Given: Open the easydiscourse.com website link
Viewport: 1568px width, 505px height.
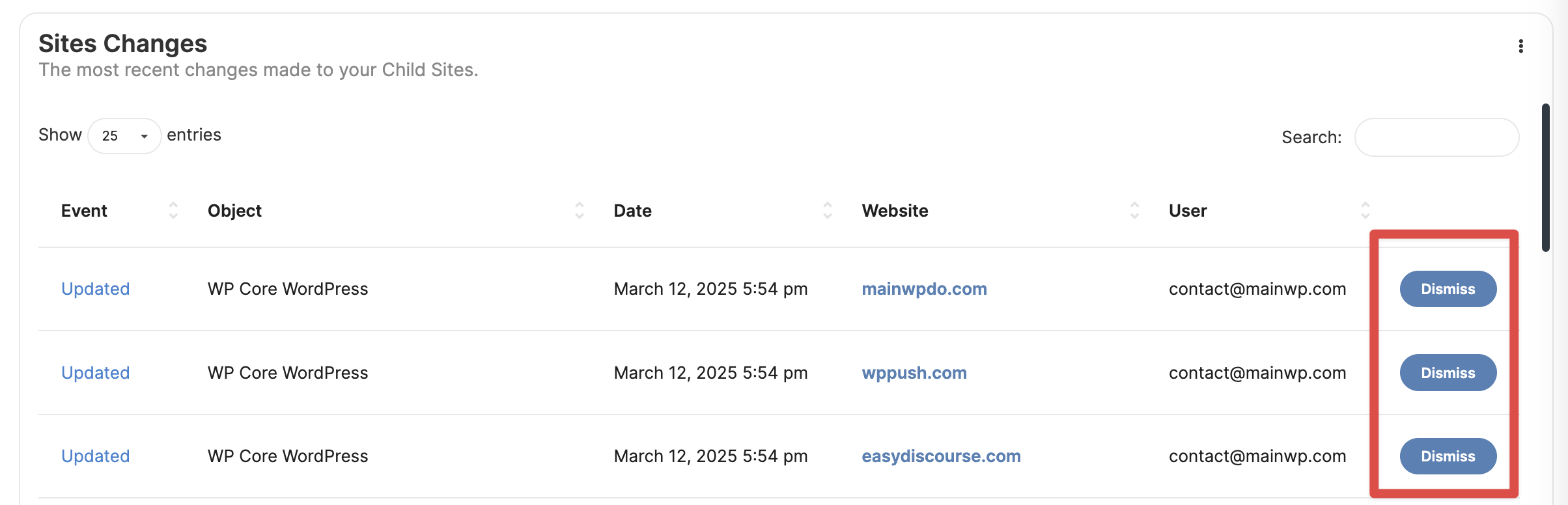Looking at the screenshot, I should (x=941, y=456).
